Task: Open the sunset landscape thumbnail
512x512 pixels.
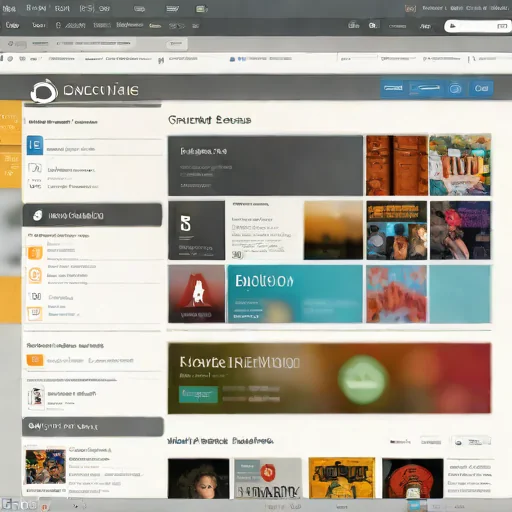Action: click(333, 230)
